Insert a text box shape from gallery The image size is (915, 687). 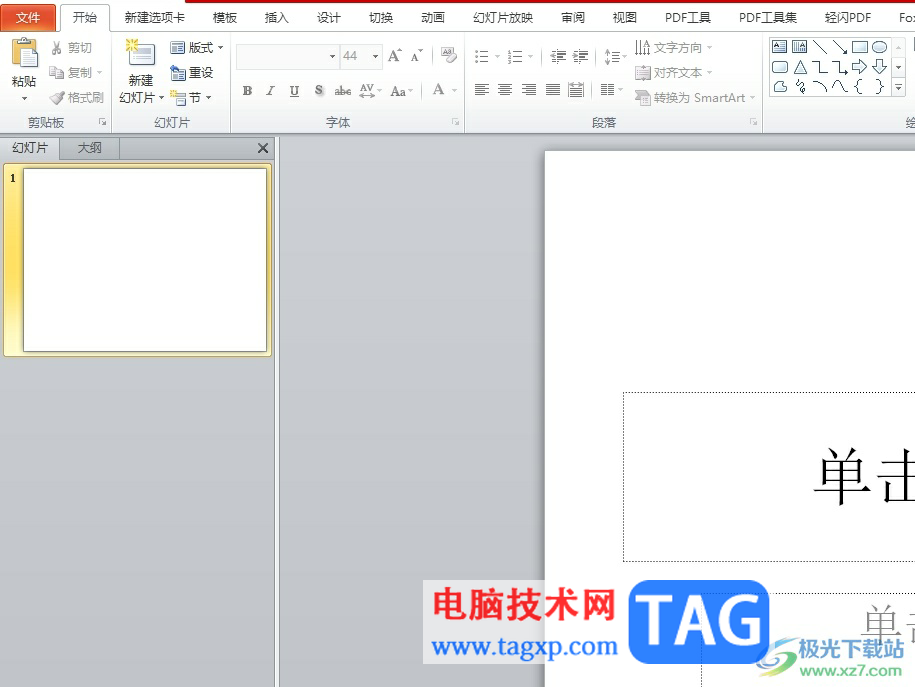[779, 47]
